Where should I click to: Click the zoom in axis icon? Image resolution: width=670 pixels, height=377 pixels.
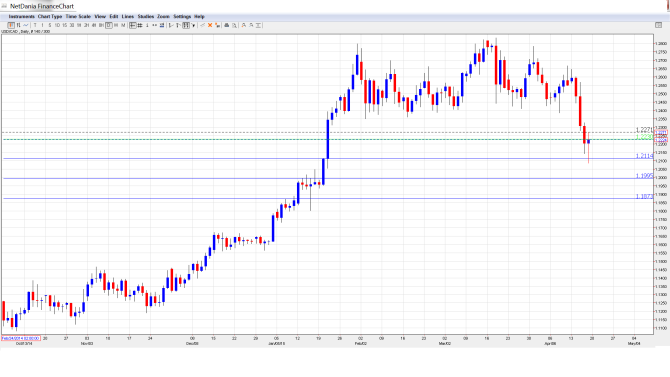click(x=244, y=25)
